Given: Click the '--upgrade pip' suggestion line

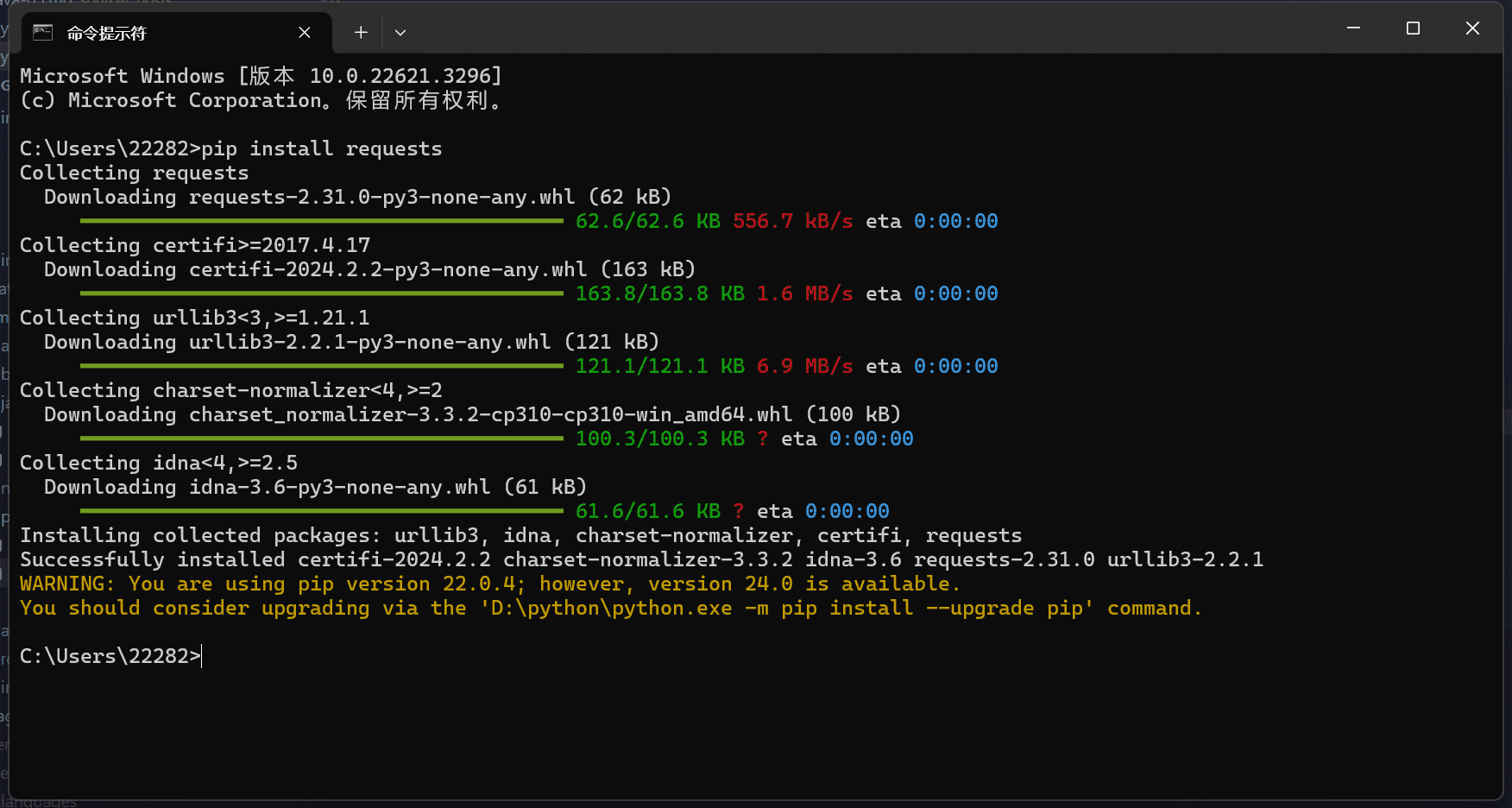Looking at the screenshot, I should click(611, 608).
